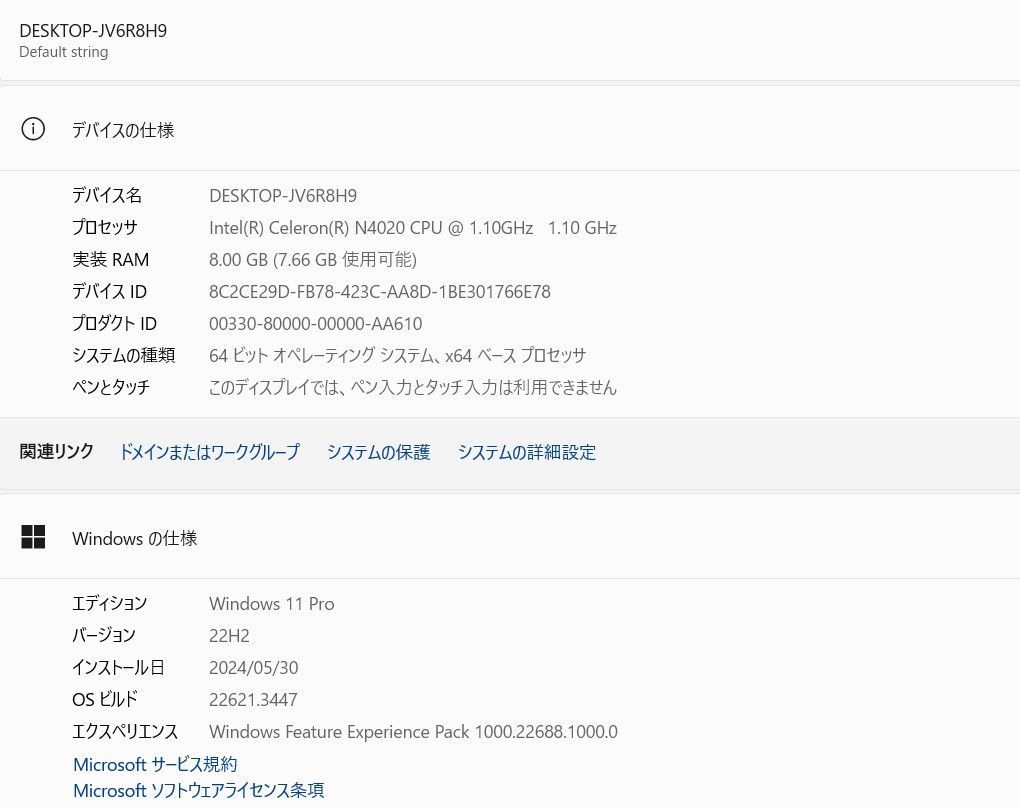Click the info icon beside デバイスの仕様
Image resolution: width=1020 pixels, height=808 pixels.
33,129
